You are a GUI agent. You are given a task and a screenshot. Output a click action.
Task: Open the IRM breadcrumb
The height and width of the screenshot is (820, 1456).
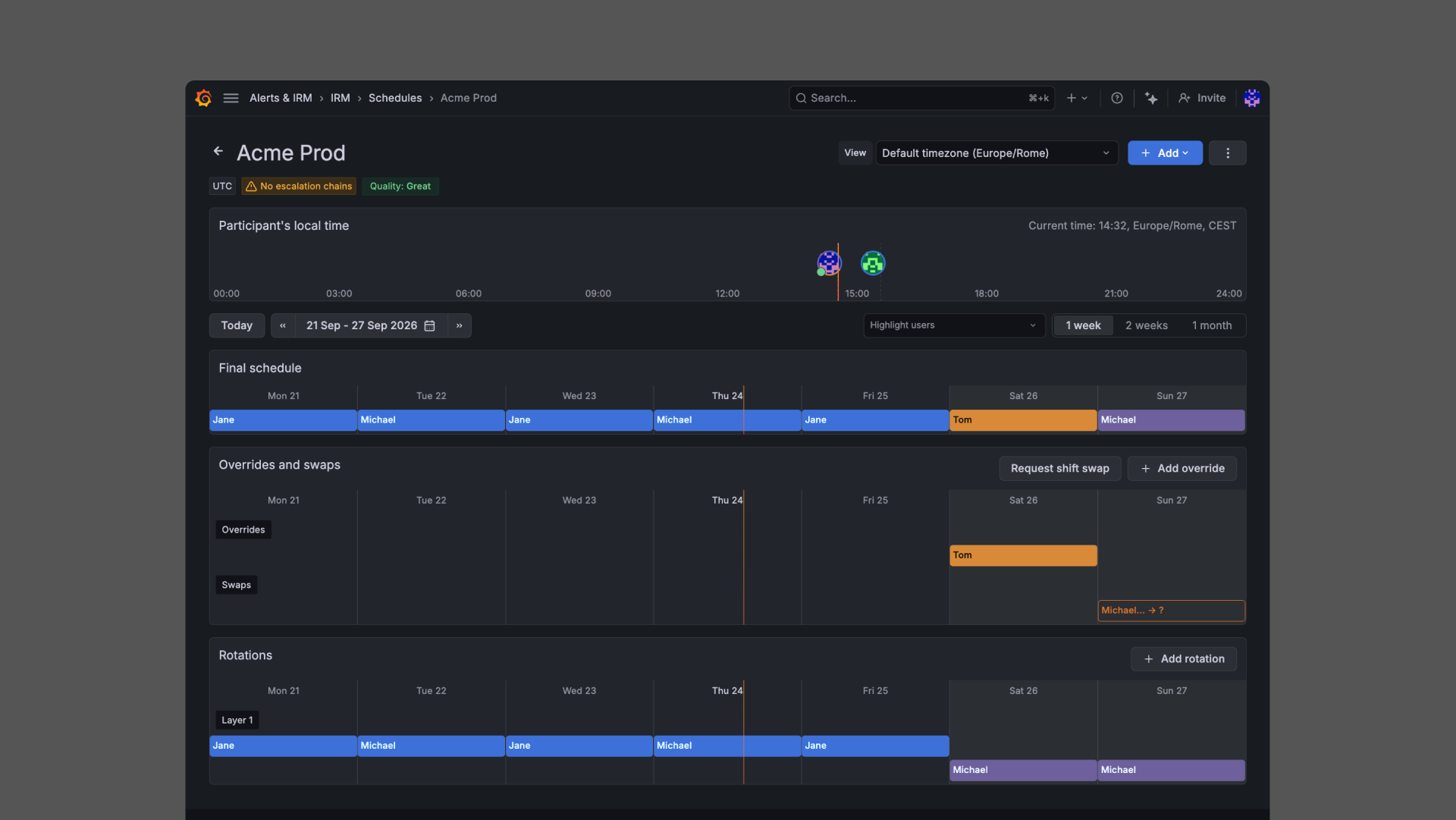pyautogui.click(x=340, y=98)
